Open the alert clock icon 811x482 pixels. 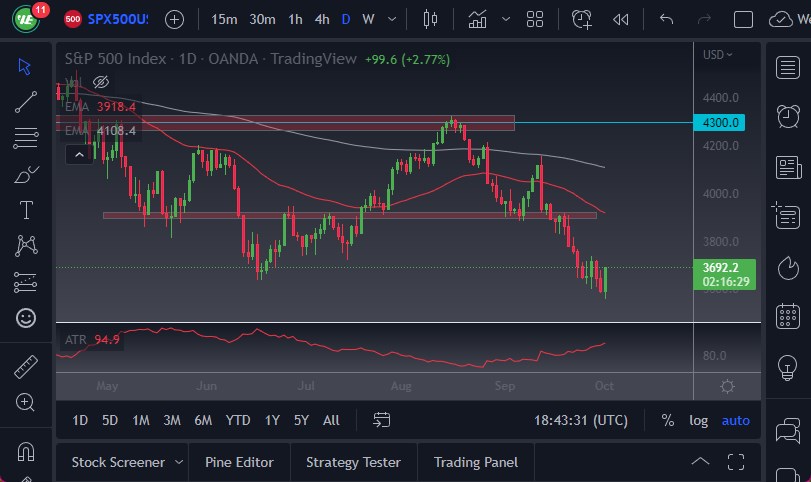581,19
